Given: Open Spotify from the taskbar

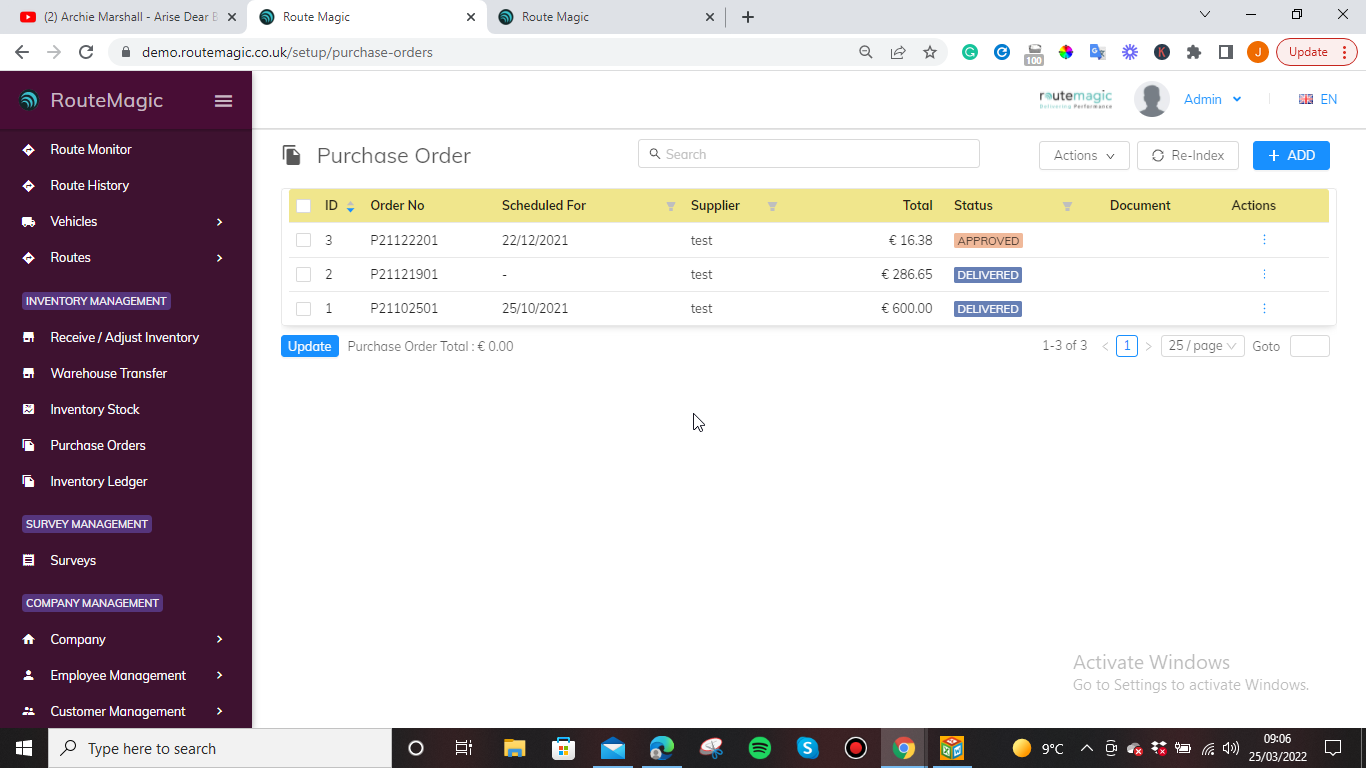Looking at the screenshot, I should [759, 747].
